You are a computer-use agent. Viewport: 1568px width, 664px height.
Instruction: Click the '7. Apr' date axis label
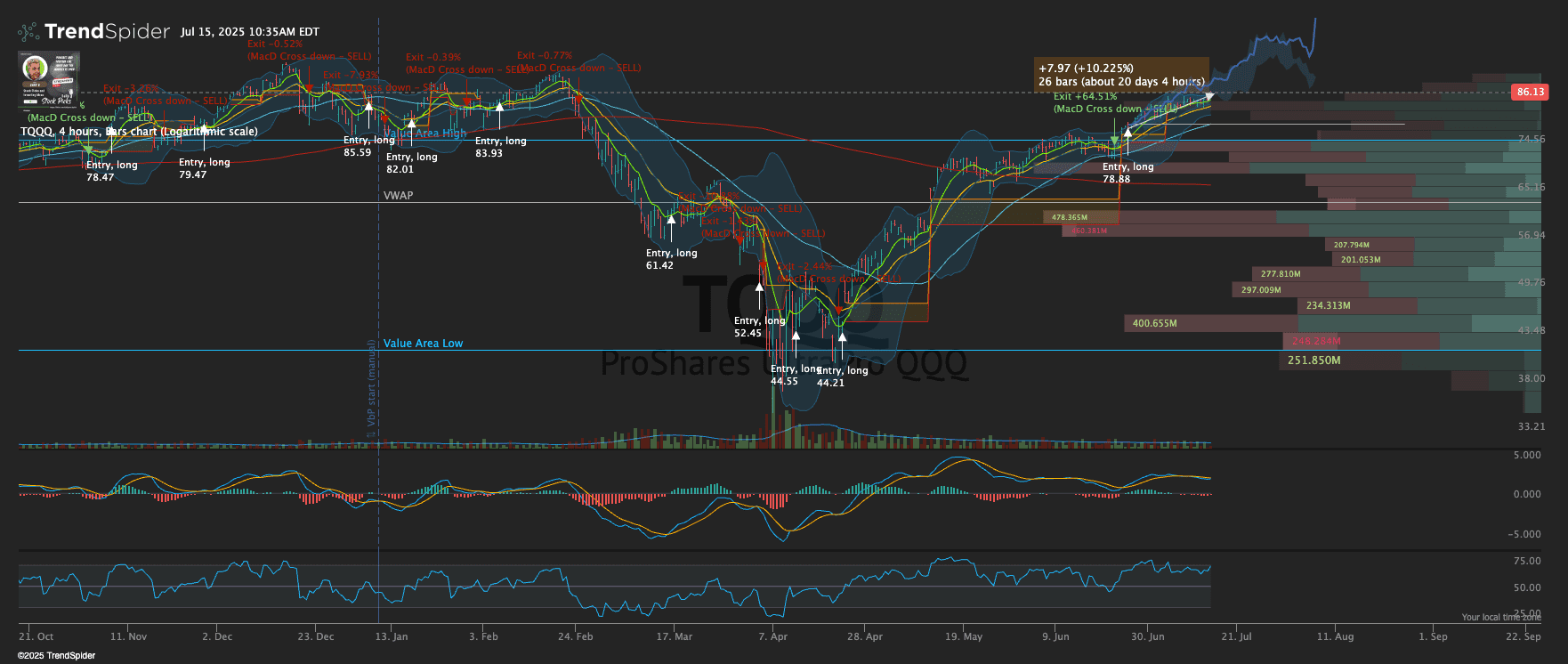tap(773, 637)
